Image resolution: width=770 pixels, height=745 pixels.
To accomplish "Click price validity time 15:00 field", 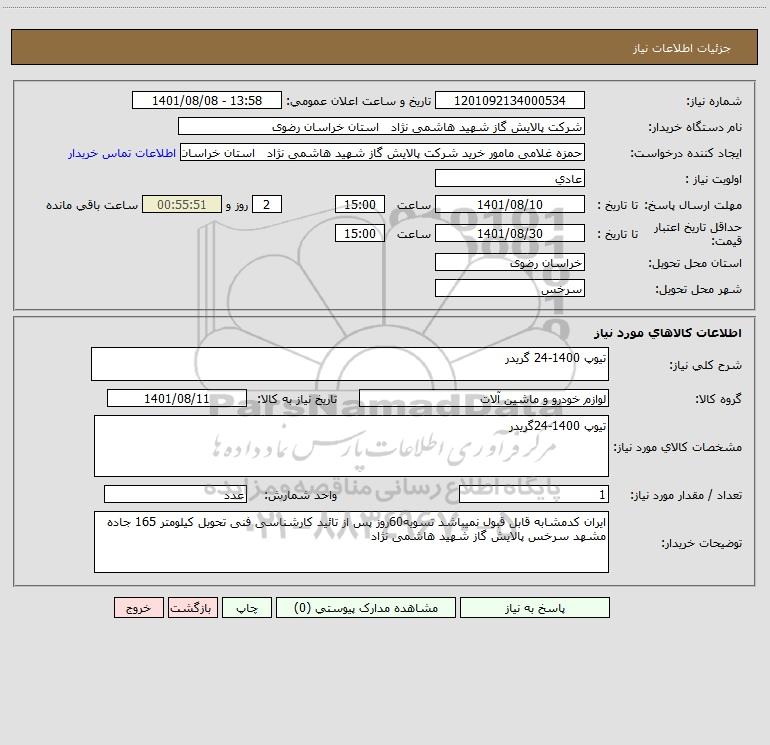I will [x=359, y=233].
